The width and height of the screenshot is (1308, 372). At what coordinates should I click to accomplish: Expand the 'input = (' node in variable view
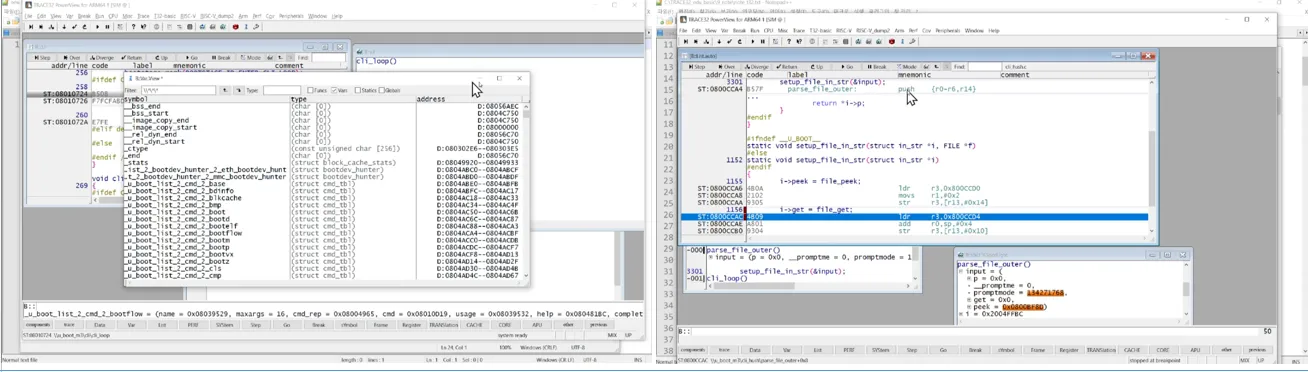[x=961, y=272]
